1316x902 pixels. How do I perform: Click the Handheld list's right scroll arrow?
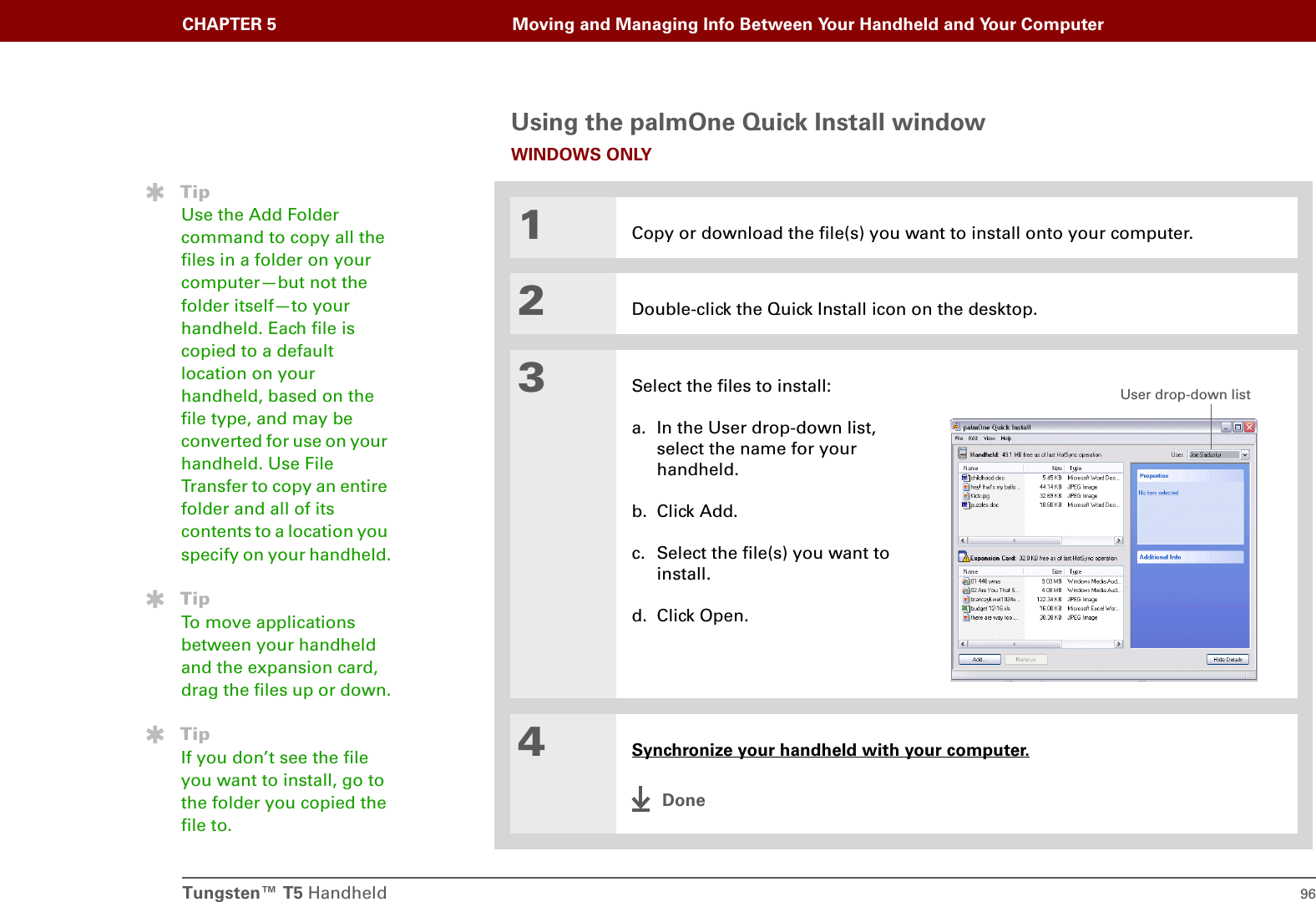pos(1119,540)
